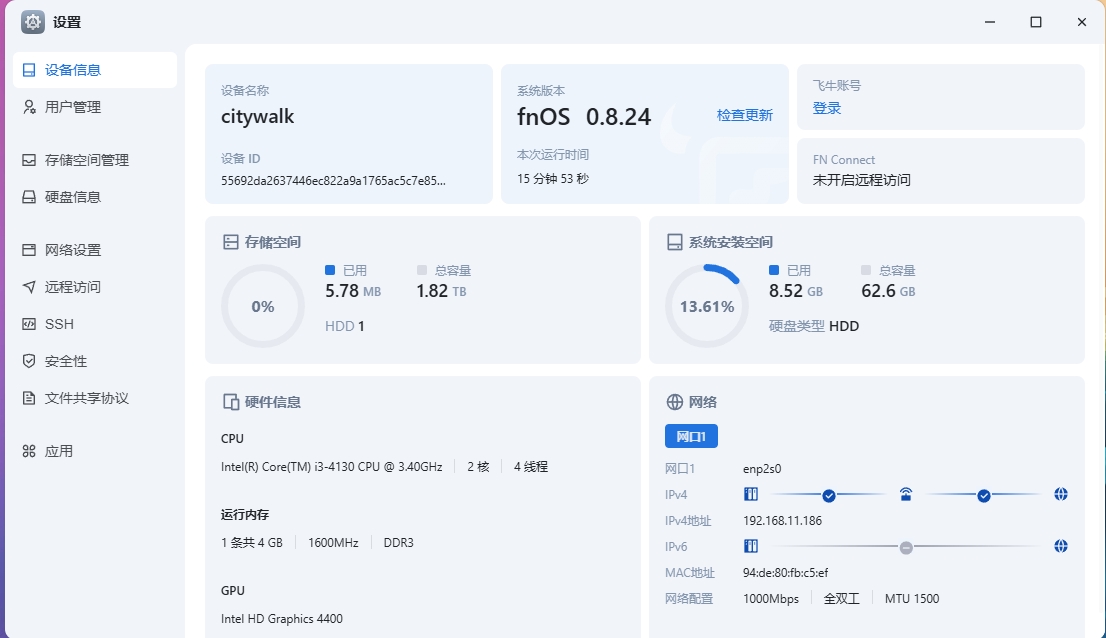Click the FN Connect 未开启远程访问 card
This screenshot has height=638, width=1106.
(x=940, y=171)
